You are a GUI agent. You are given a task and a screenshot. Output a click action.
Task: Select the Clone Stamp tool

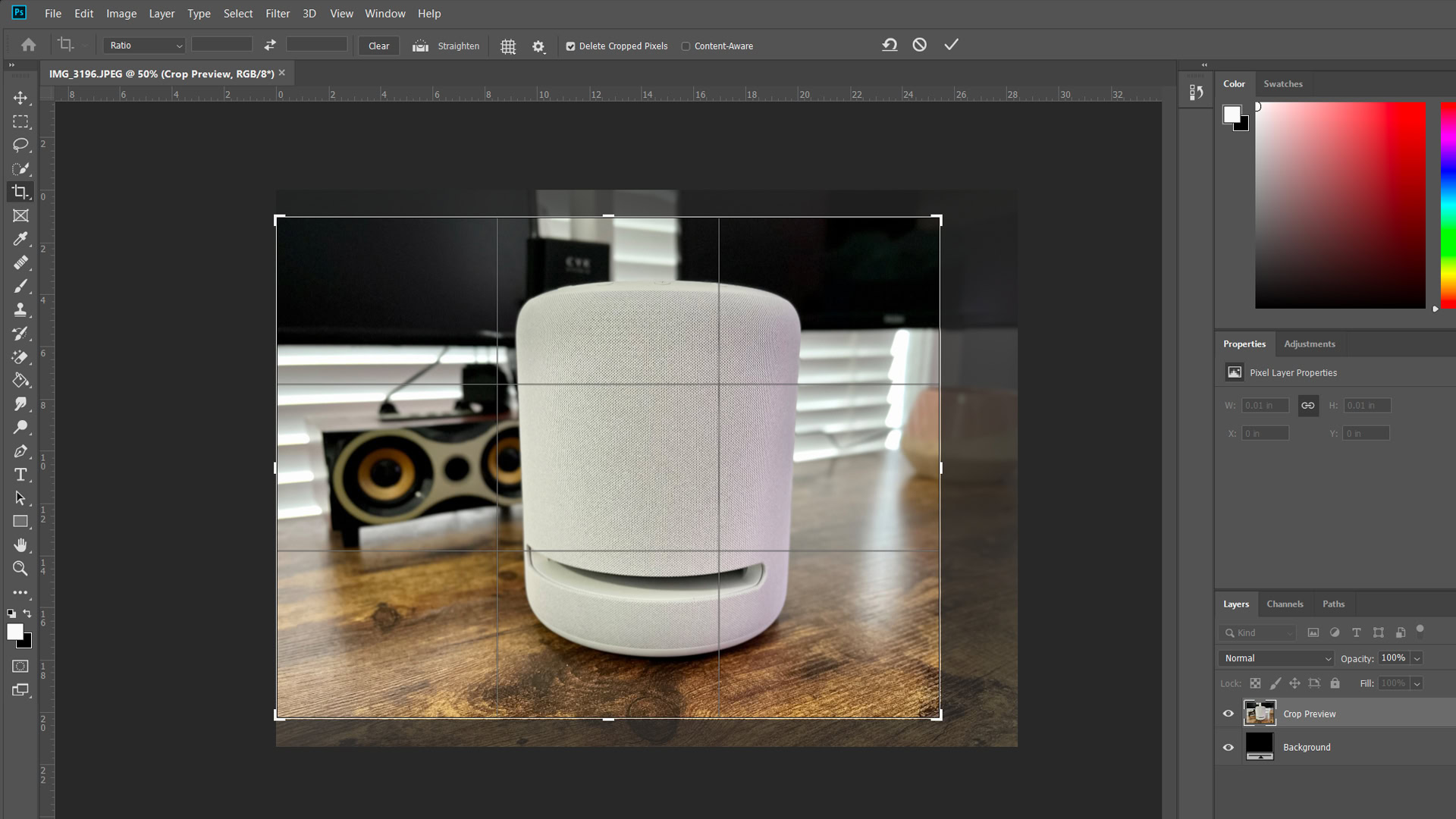pos(20,309)
